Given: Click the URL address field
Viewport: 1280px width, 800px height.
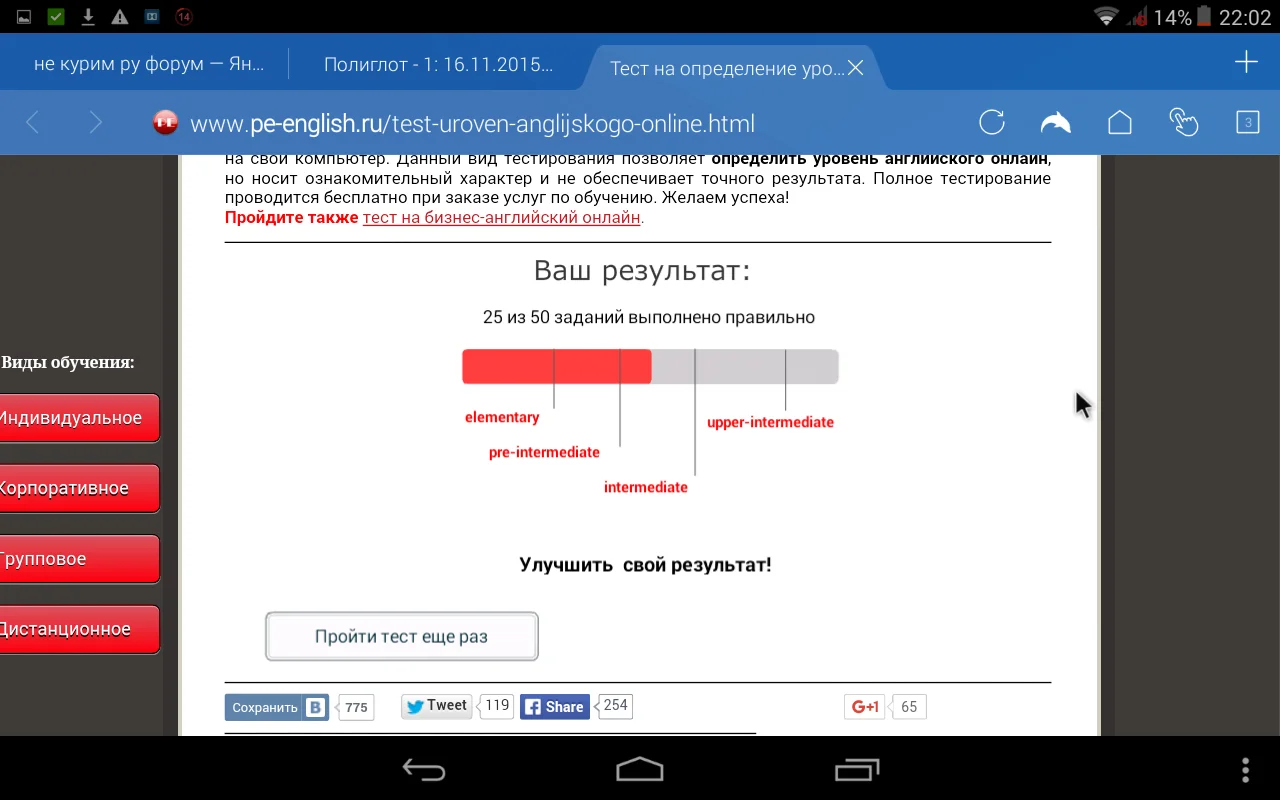Looking at the screenshot, I should pos(472,124).
